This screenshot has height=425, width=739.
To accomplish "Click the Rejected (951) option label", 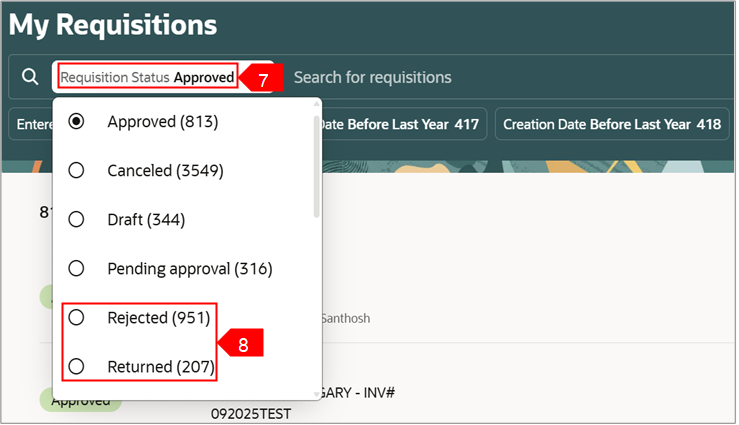I will [x=158, y=318].
